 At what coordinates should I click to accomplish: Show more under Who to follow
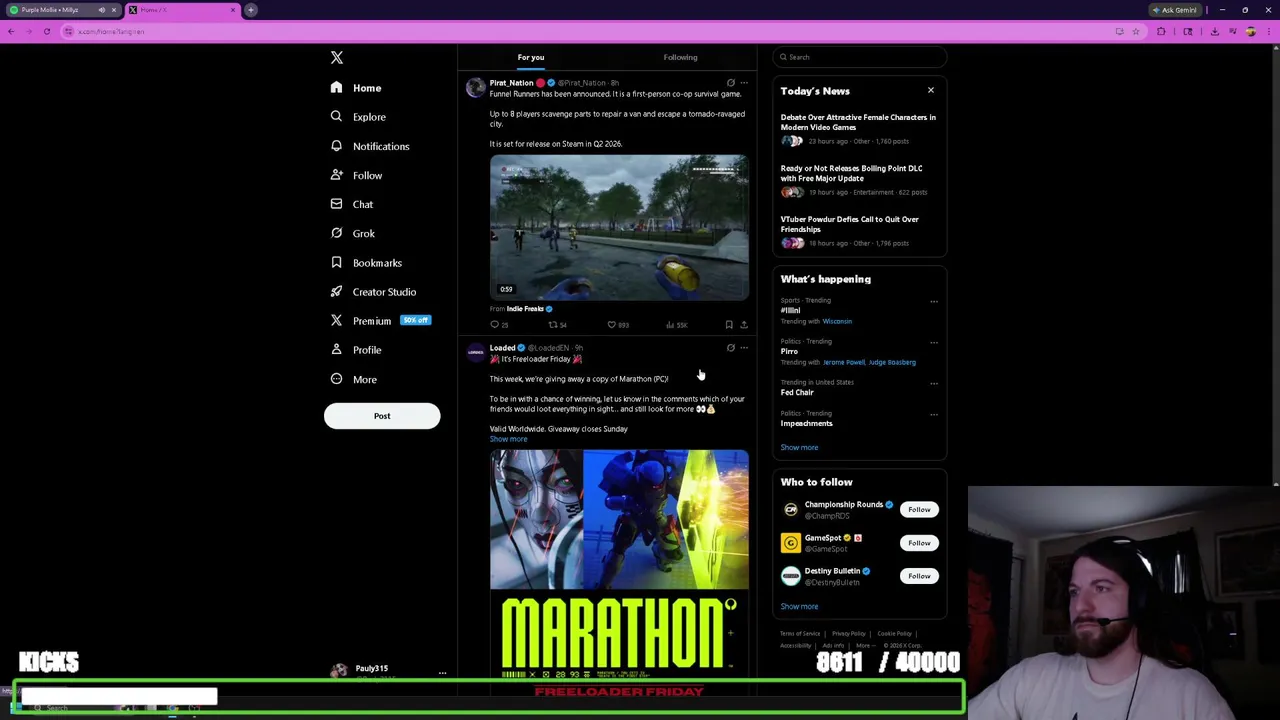point(799,607)
